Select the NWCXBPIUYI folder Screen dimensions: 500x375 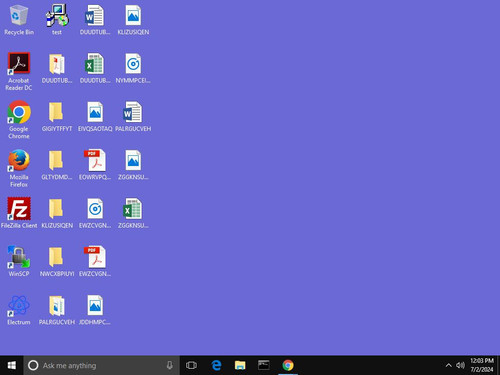57,262
